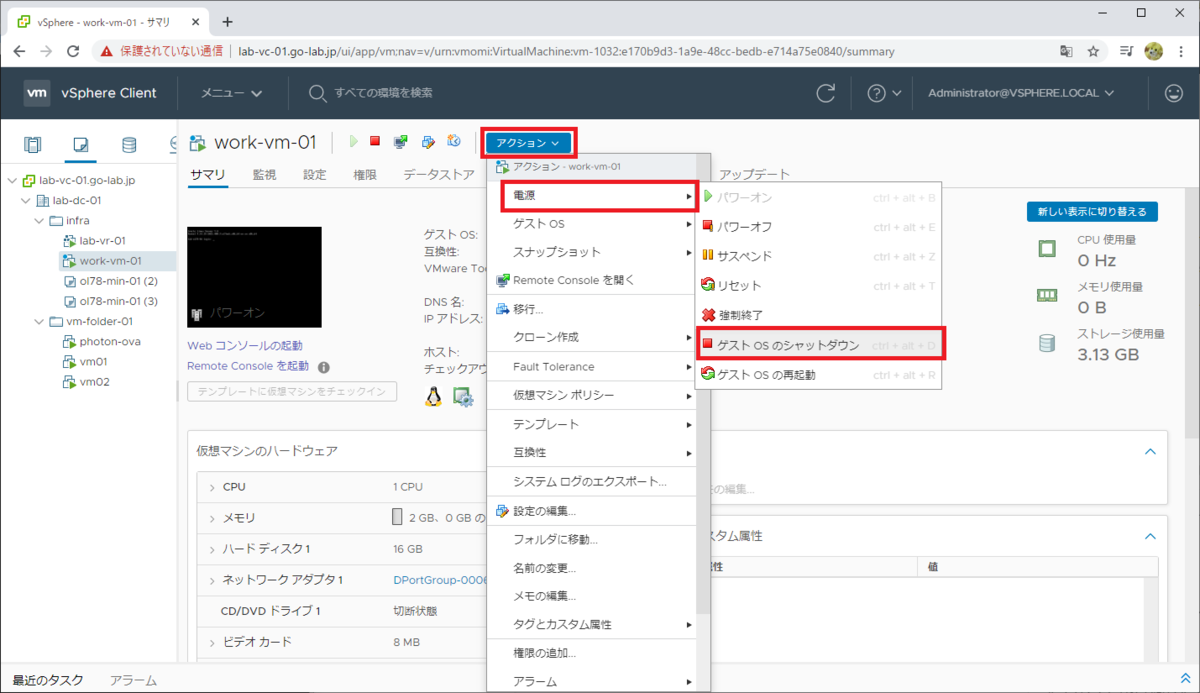Image resolution: width=1200 pixels, height=693 pixels.
Task: Click the VM console thumbnail
Action: pos(254,277)
